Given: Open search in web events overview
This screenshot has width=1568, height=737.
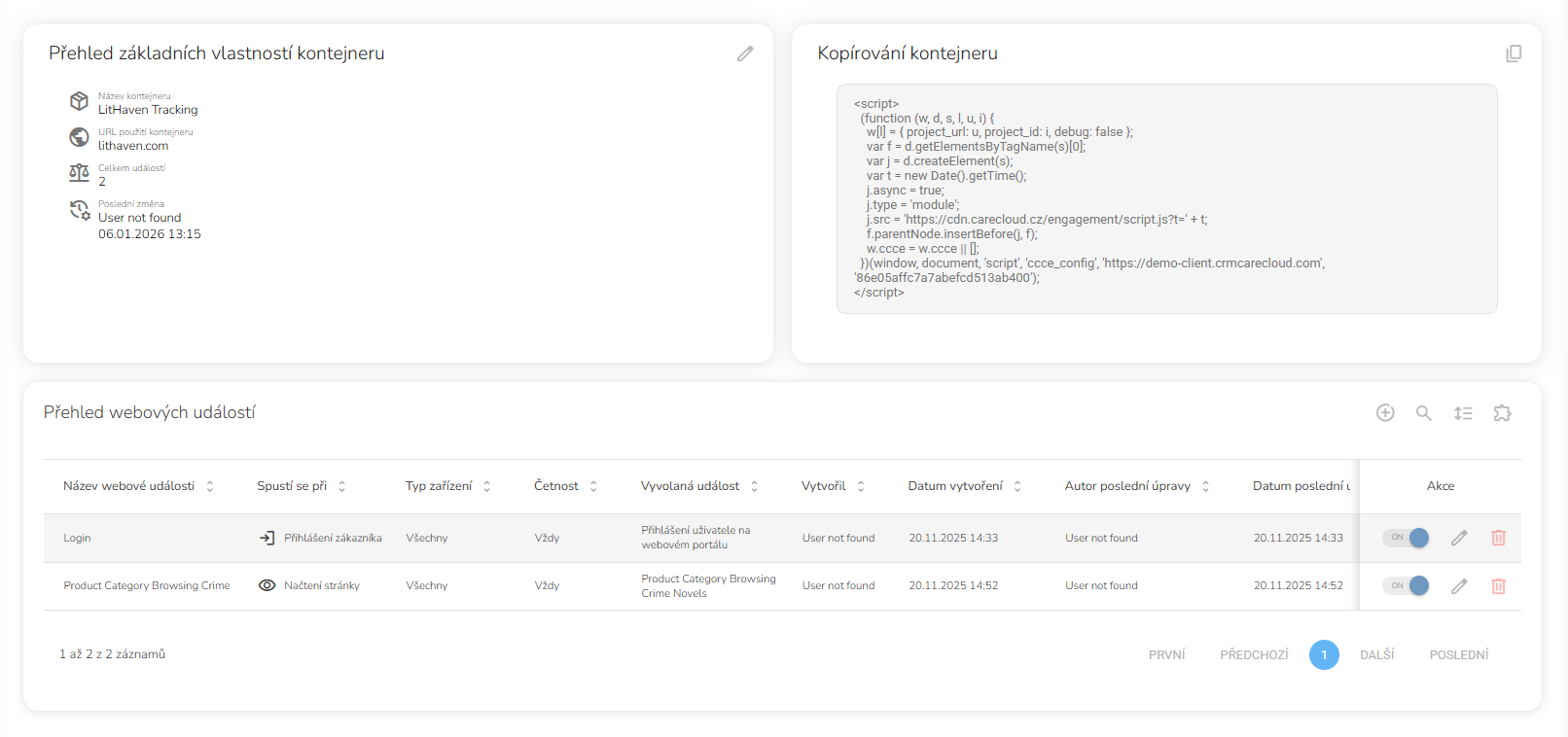Looking at the screenshot, I should tap(1424, 413).
